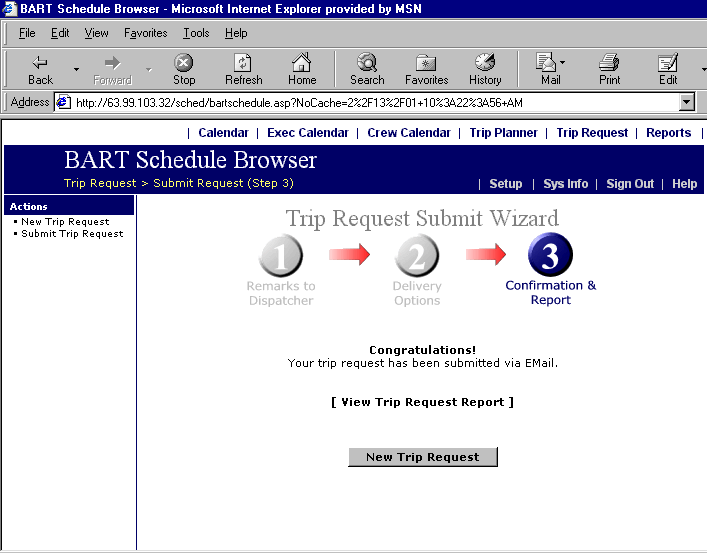Print the current page
Image resolution: width=707 pixels, height=553 pixels.
coord(609,69)
